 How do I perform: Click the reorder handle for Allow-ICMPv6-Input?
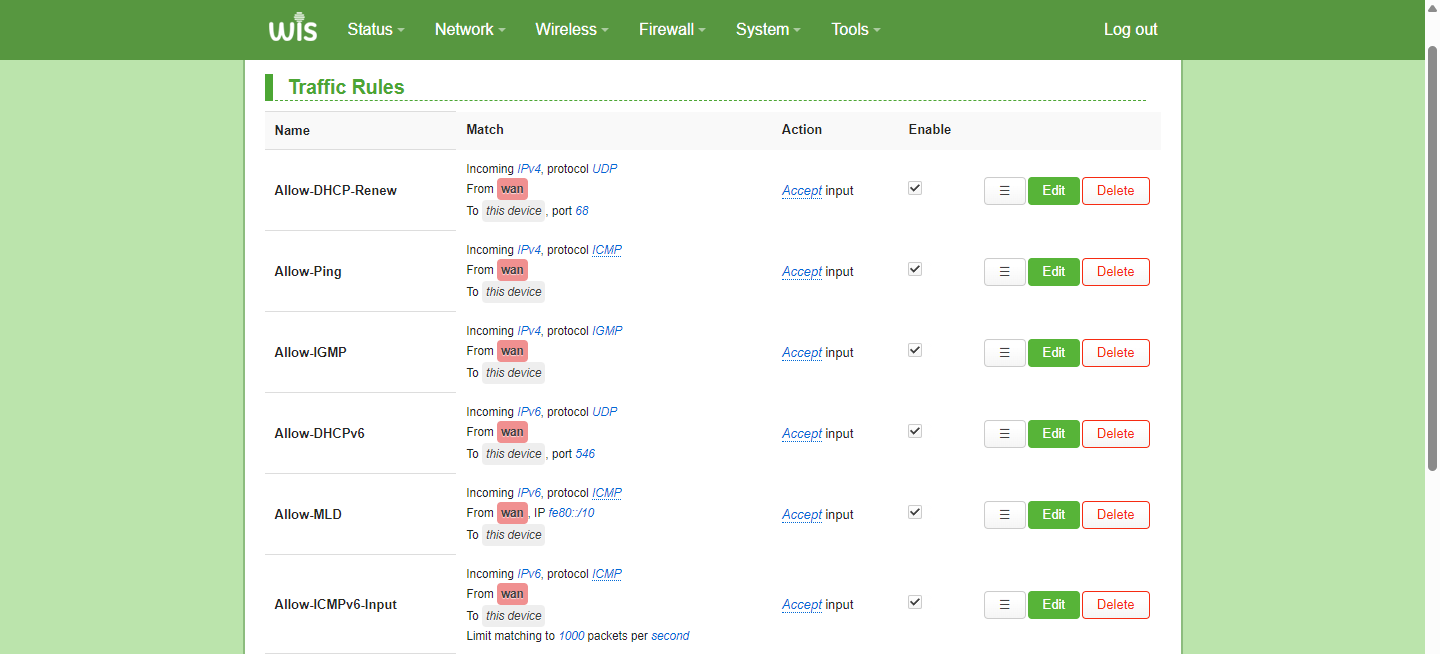coord(1005,605)
